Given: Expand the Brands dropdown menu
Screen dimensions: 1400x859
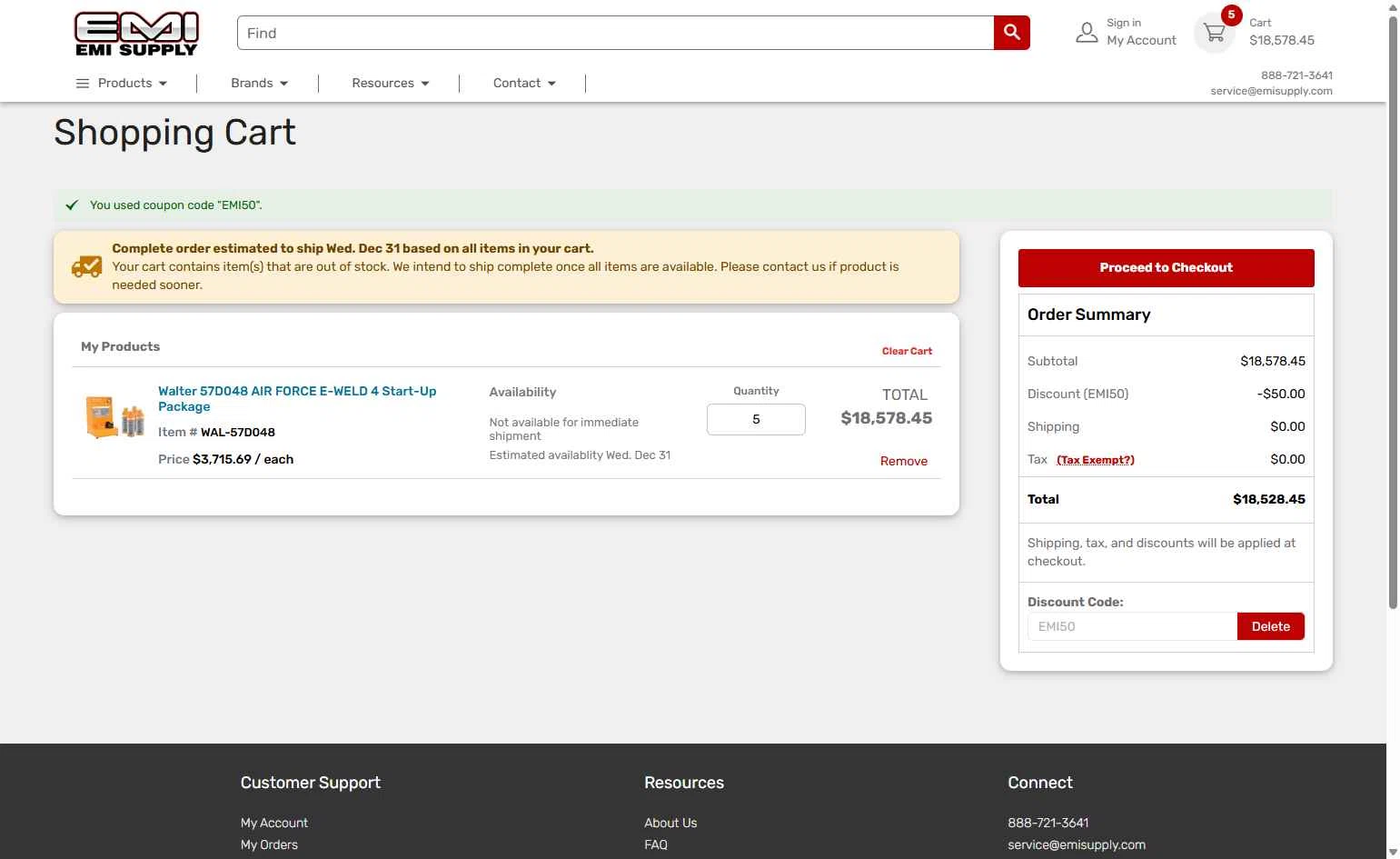Looking at the screenshot, I should coord(259,83).
